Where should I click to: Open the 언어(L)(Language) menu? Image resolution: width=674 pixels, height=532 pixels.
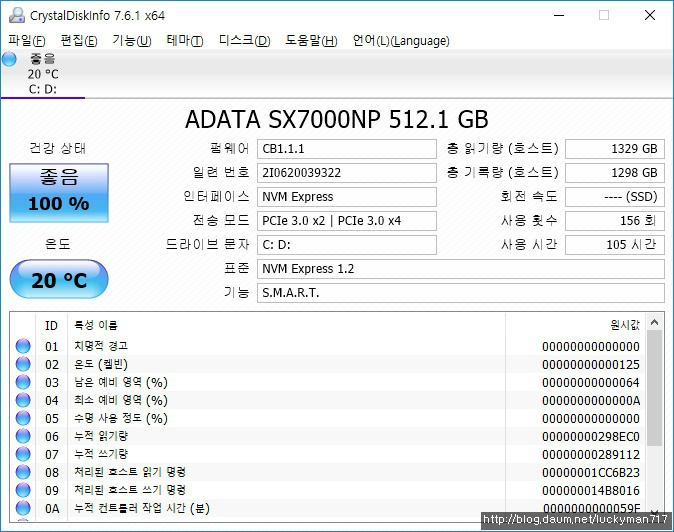(401, 41)
